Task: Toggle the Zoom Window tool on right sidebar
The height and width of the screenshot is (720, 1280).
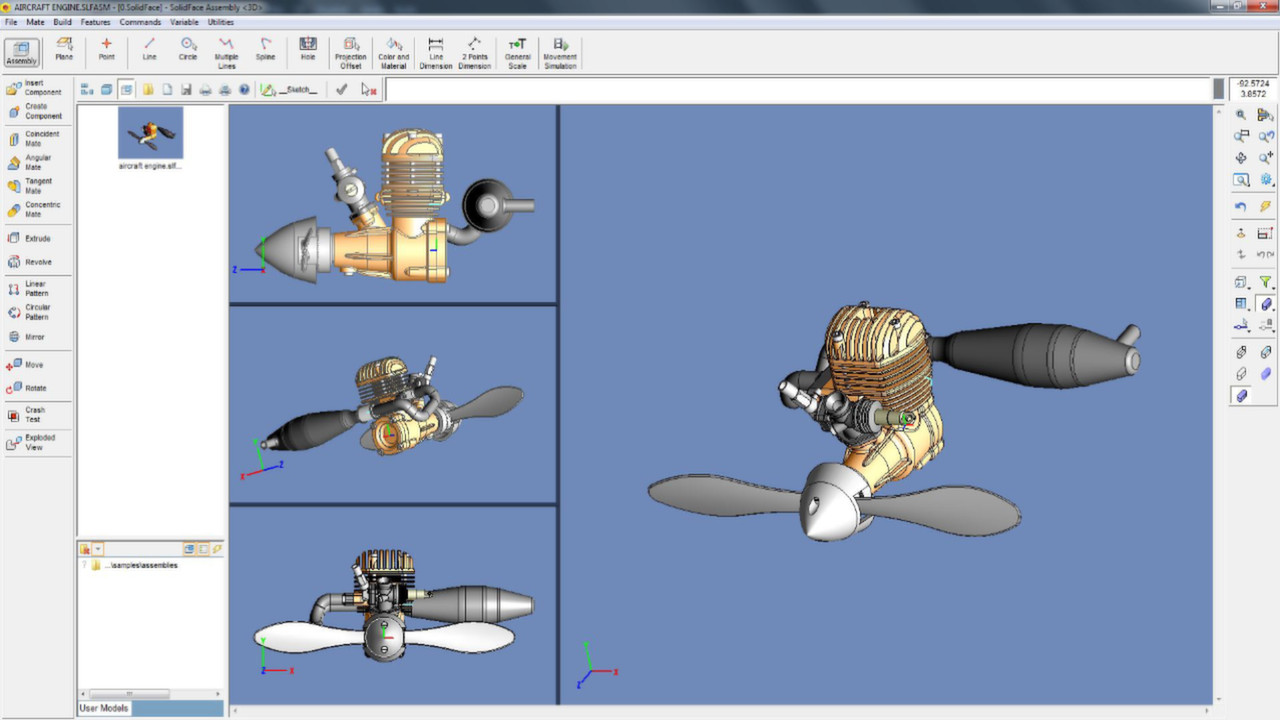Action: pyautogui.click(x=1241, y=180)
